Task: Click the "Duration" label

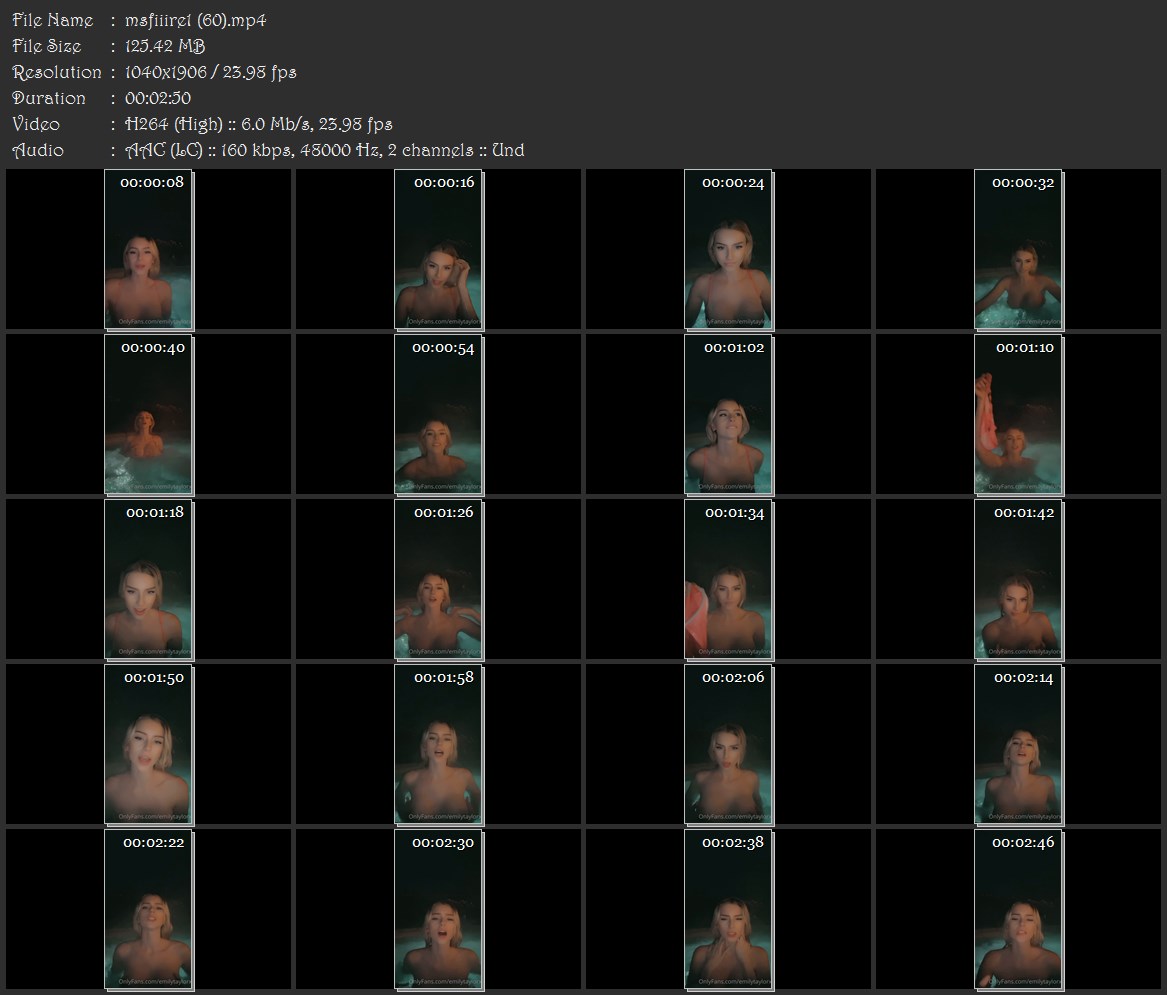Action: [x=49, y=98]
